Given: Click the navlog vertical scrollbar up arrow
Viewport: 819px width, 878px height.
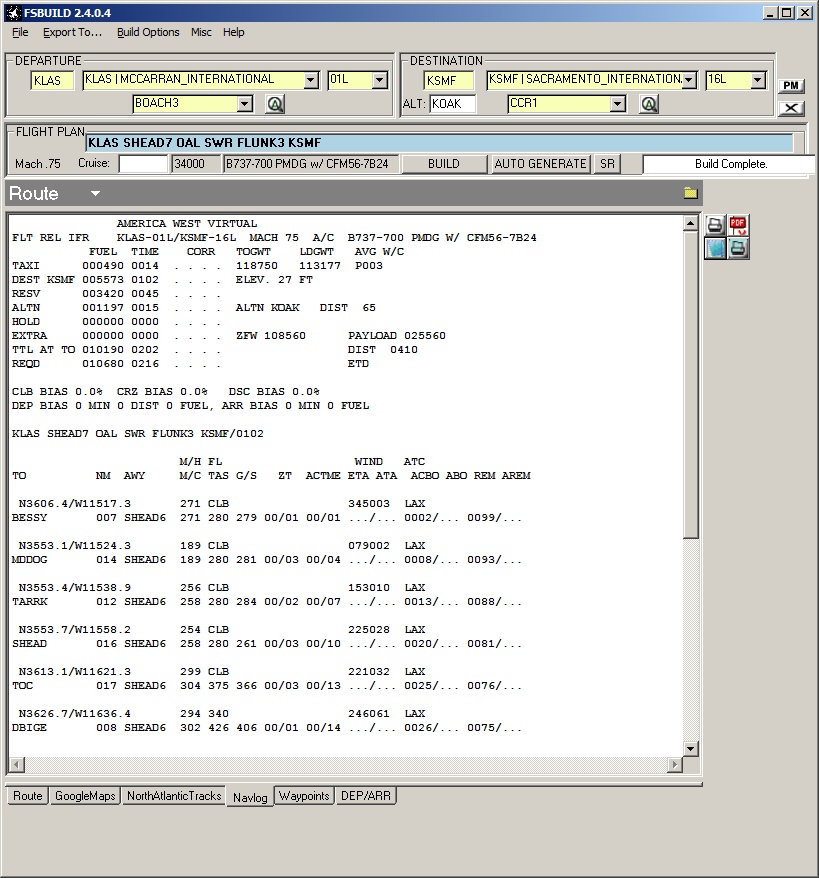Looking at the screenshot, I should click(691, 223).
